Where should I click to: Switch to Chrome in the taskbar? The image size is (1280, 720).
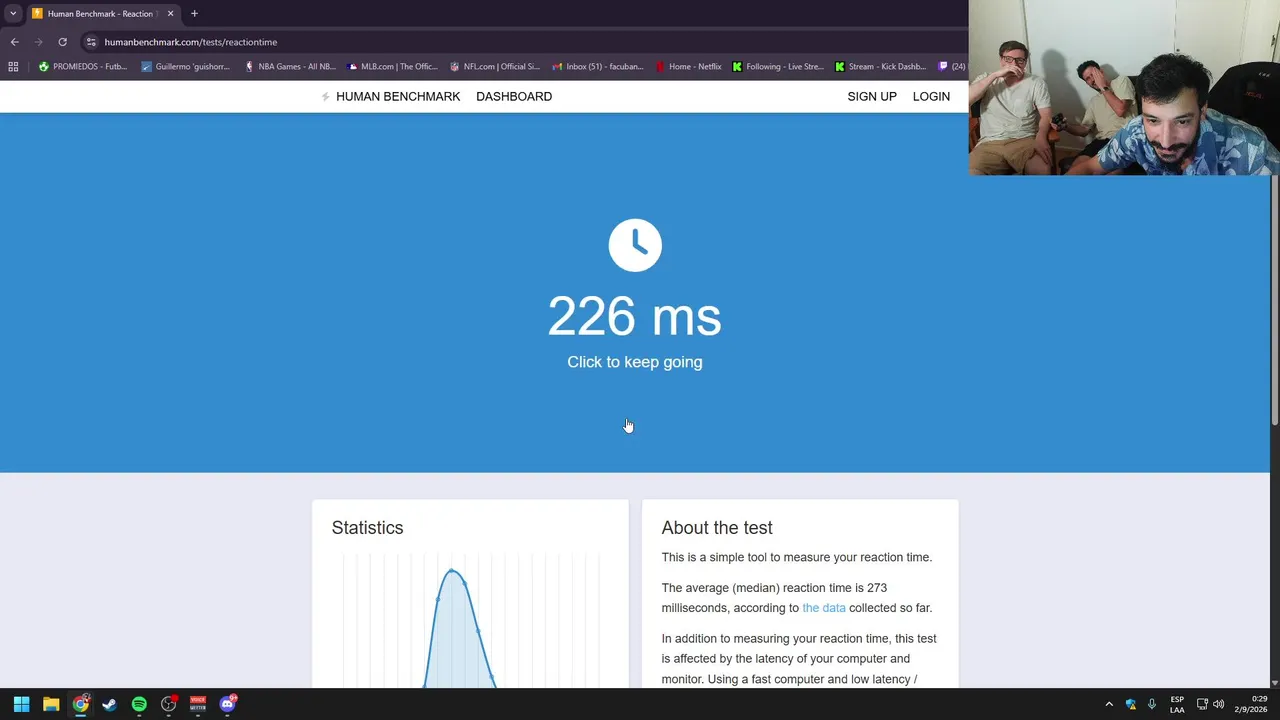click(81, 704)
